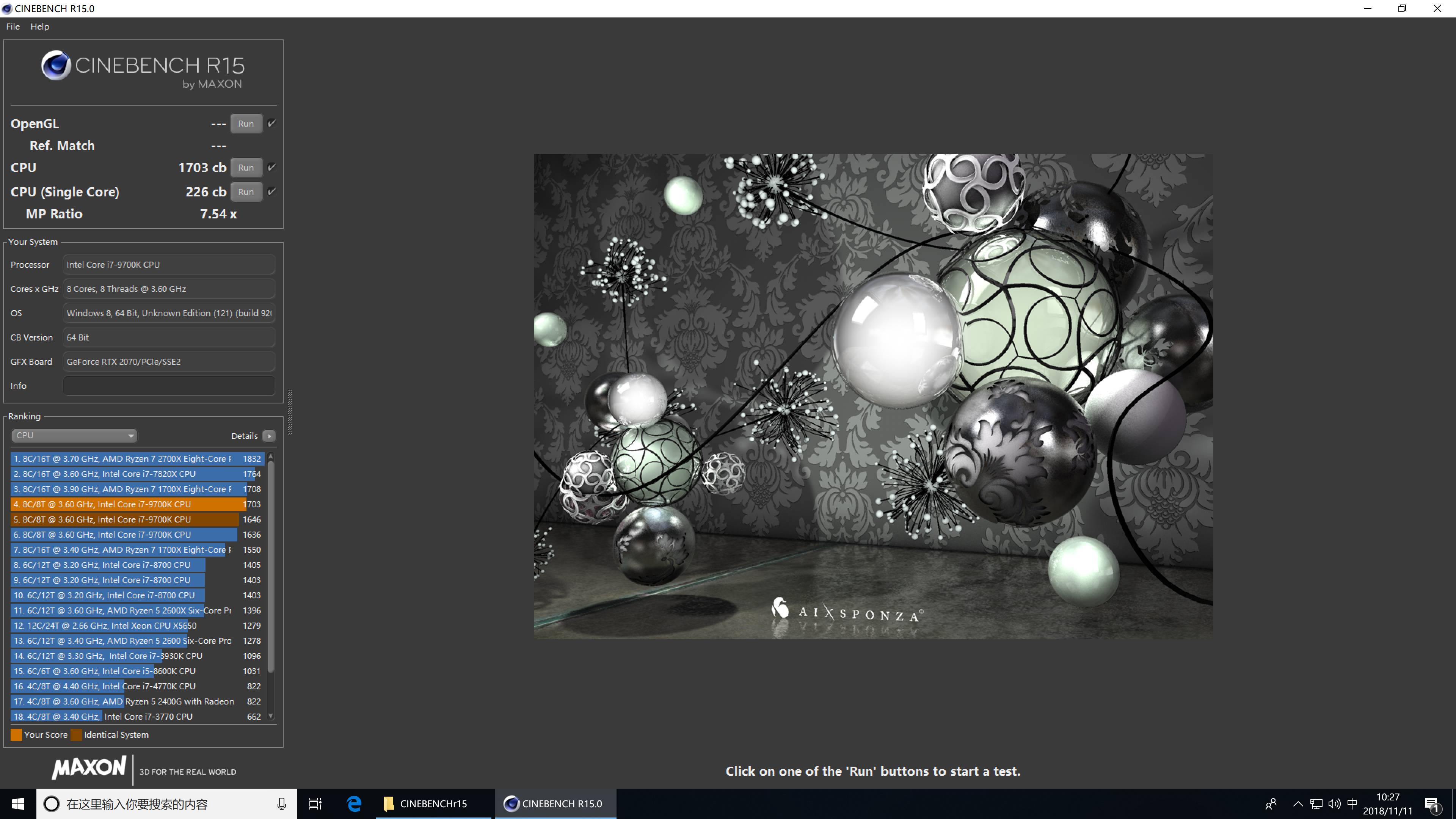Click the empty Info input field
Screen dimensions: 1456x819
pos(169,386)
